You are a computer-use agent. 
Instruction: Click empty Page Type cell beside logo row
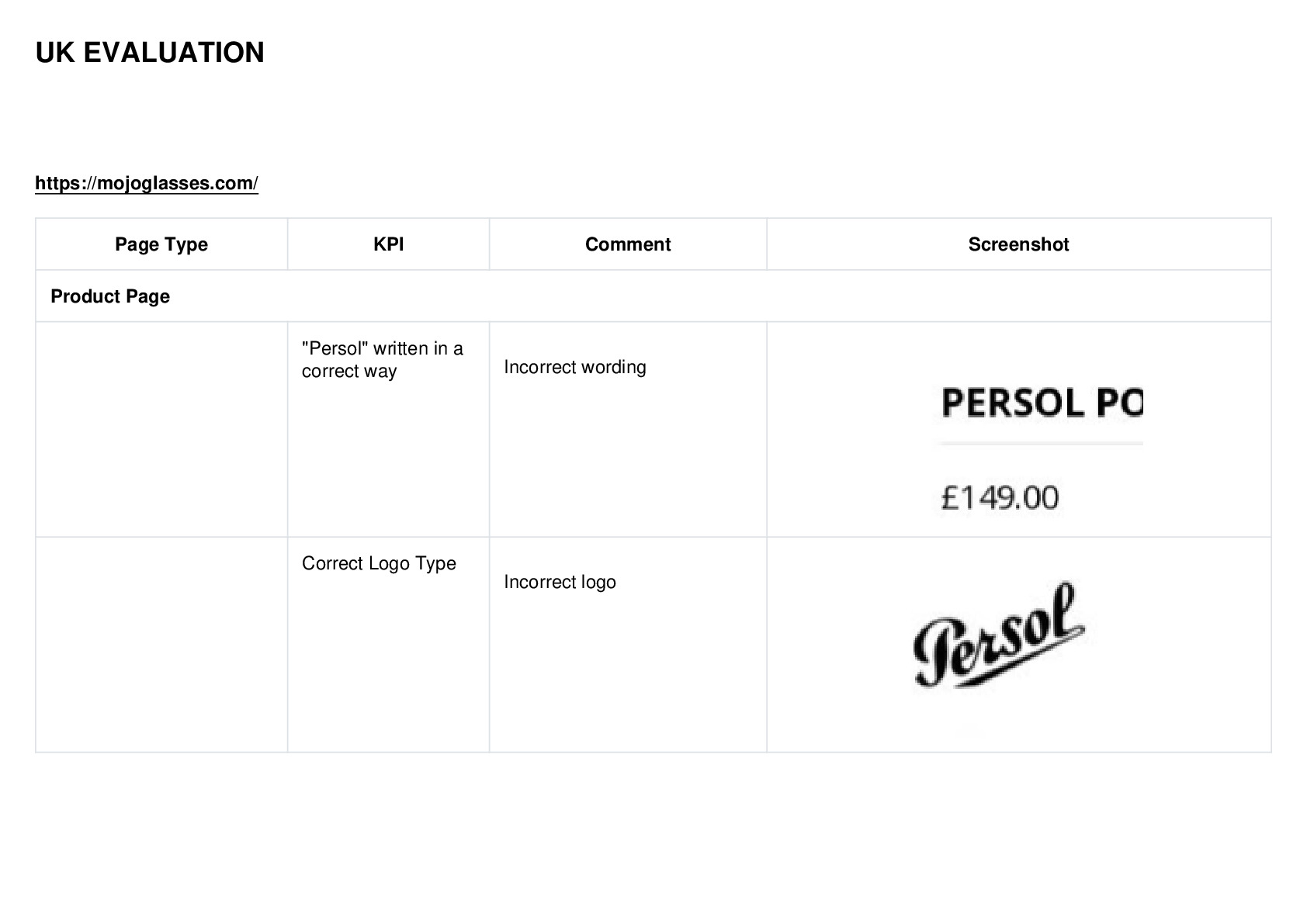(161, 644)
